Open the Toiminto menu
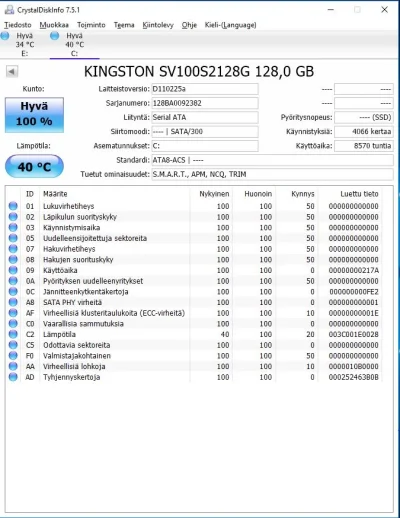The image size is (400, 518). pyautogui.click(x=91, y=25)
